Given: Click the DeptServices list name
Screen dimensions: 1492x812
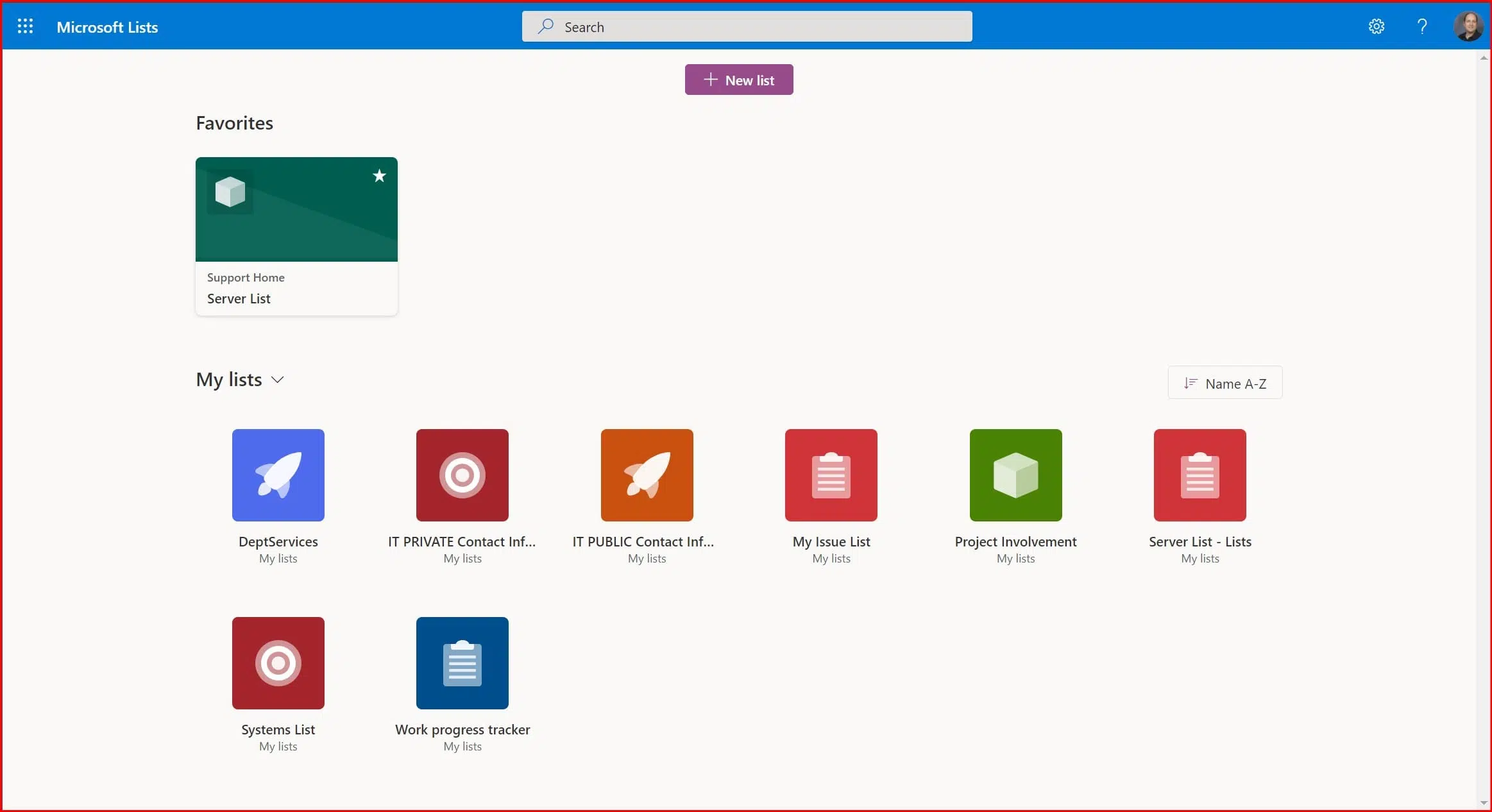Looking at the screenshot, I should pyautogui.click(x=278, y=542).
